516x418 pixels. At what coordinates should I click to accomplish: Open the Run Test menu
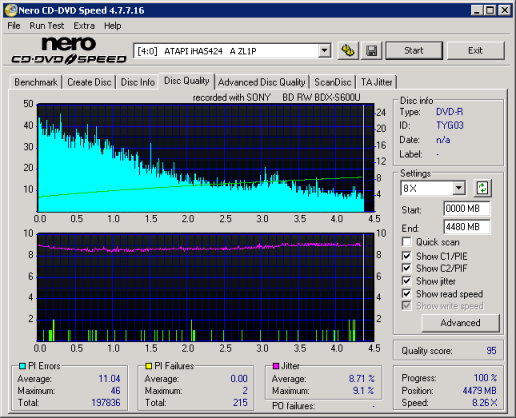(x=47, y=26)
